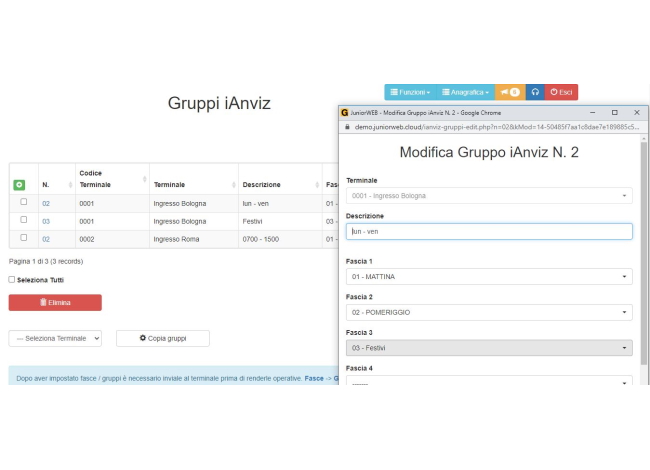The width and height of the screenshot is (650, 470).
Task: Expand the Fascia 4 dropdown
Action: (x=489, y=380)
